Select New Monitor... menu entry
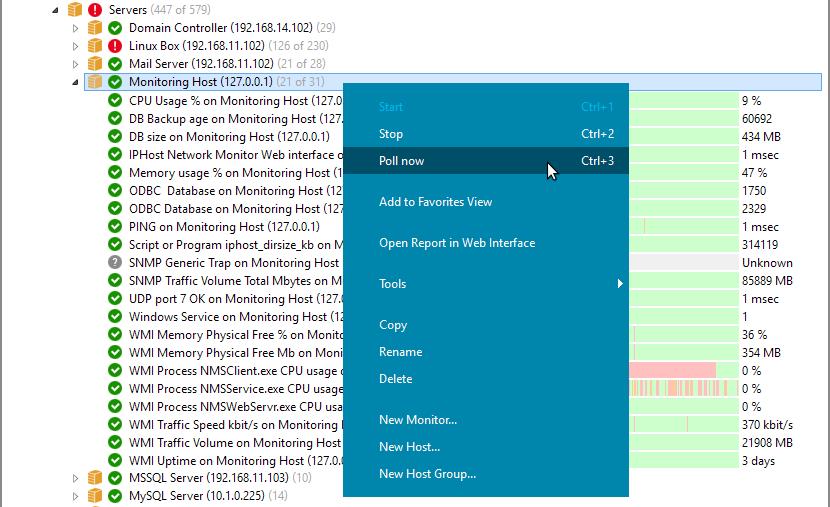 (x=486, y=420)
